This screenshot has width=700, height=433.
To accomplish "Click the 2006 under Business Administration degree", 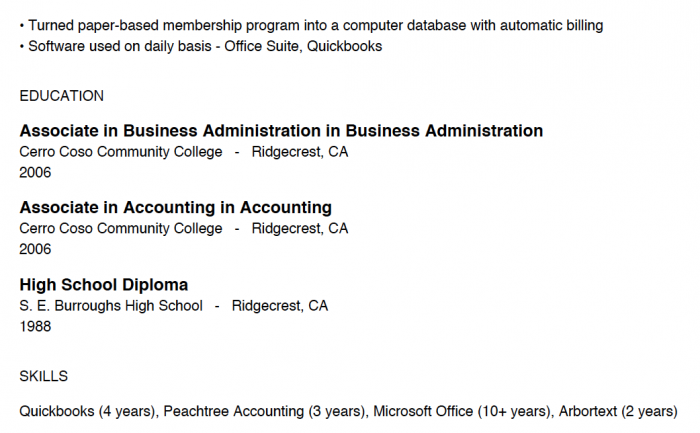I will 35,172.
